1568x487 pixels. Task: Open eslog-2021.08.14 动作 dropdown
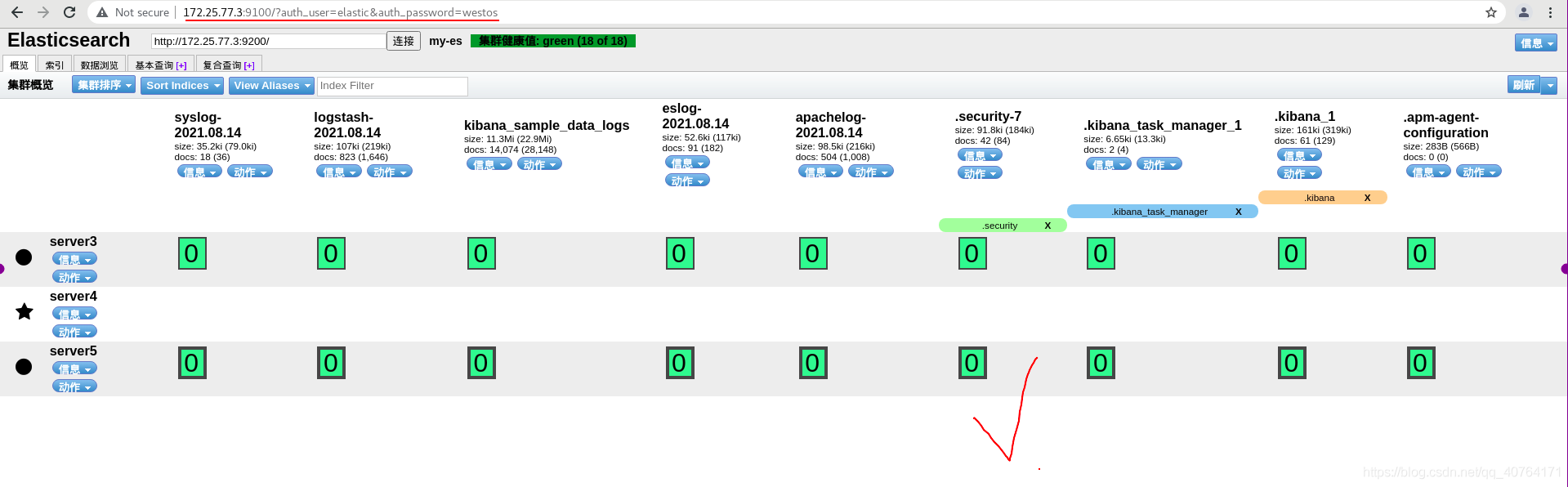point(687,181)
